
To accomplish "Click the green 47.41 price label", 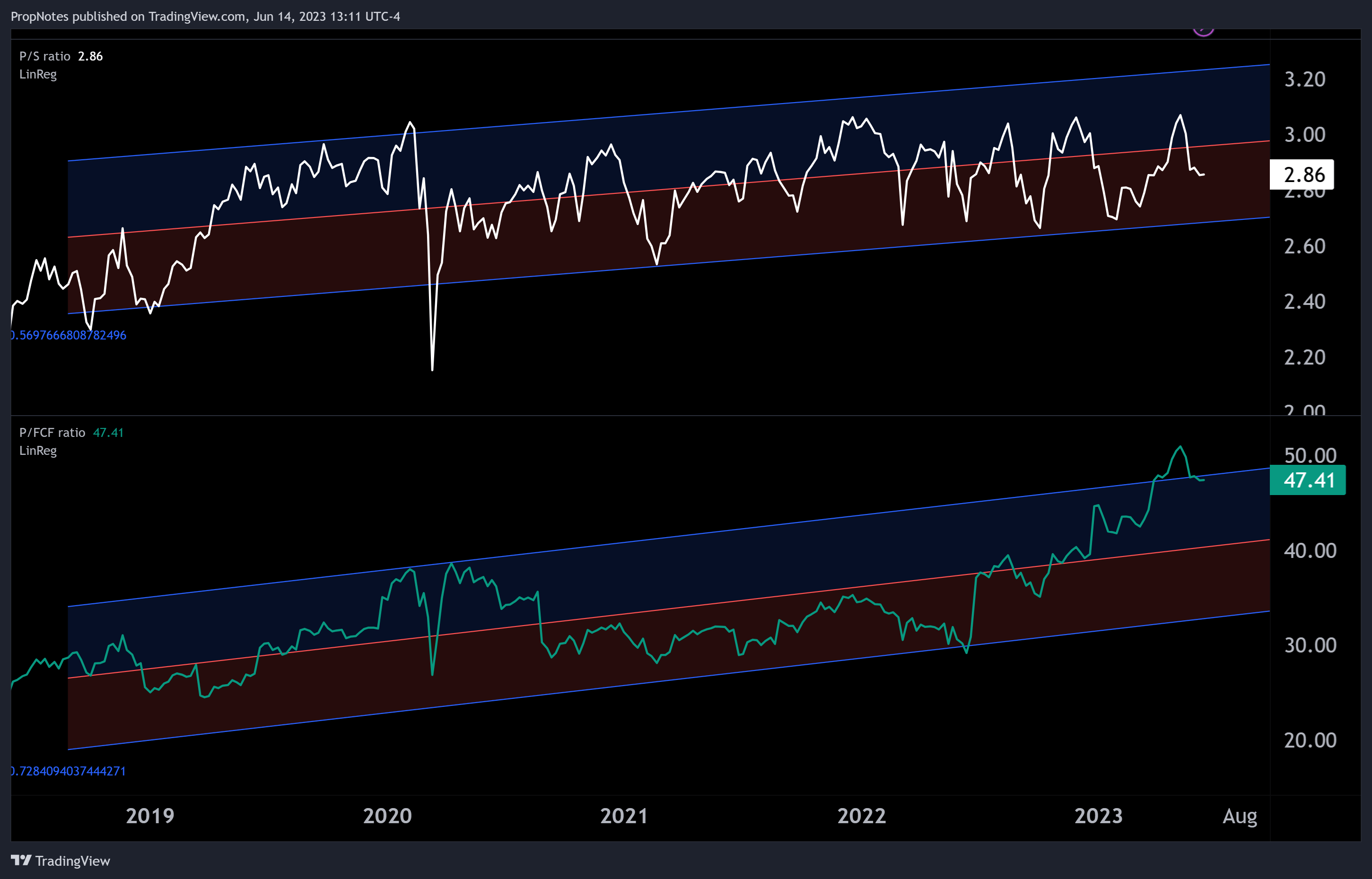I will pos(1308,480).
